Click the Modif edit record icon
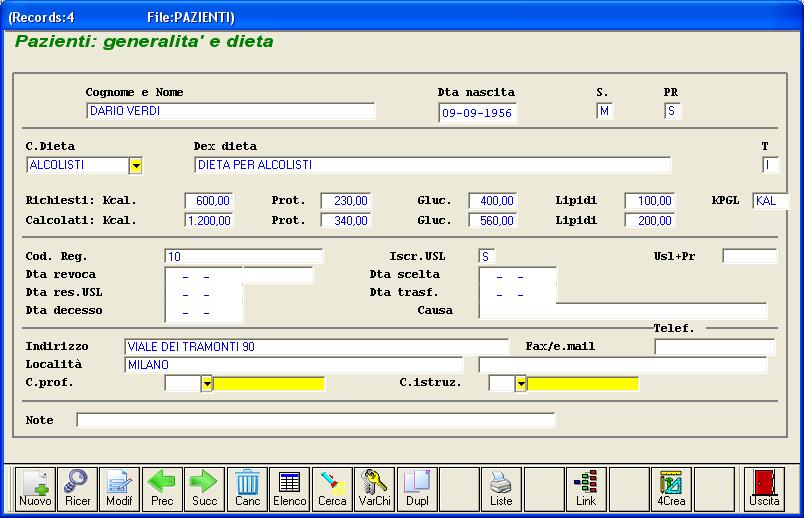Screen dimensions: 804x518 [119, 489]
